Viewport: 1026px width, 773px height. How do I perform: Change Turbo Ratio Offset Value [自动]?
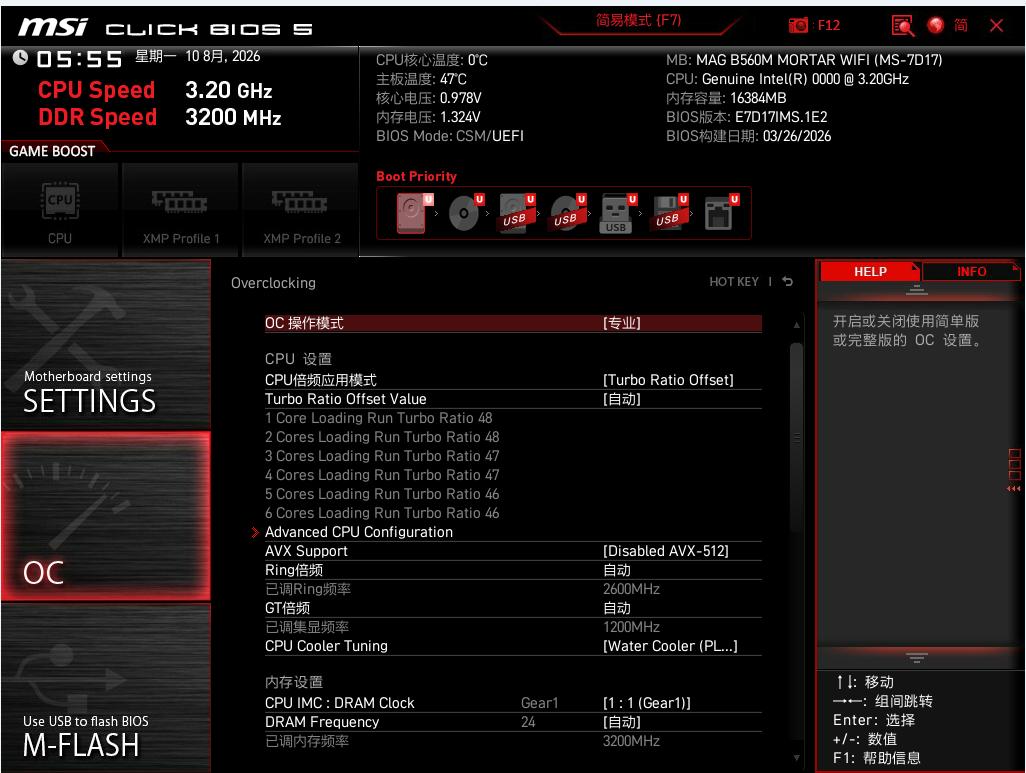513,399
